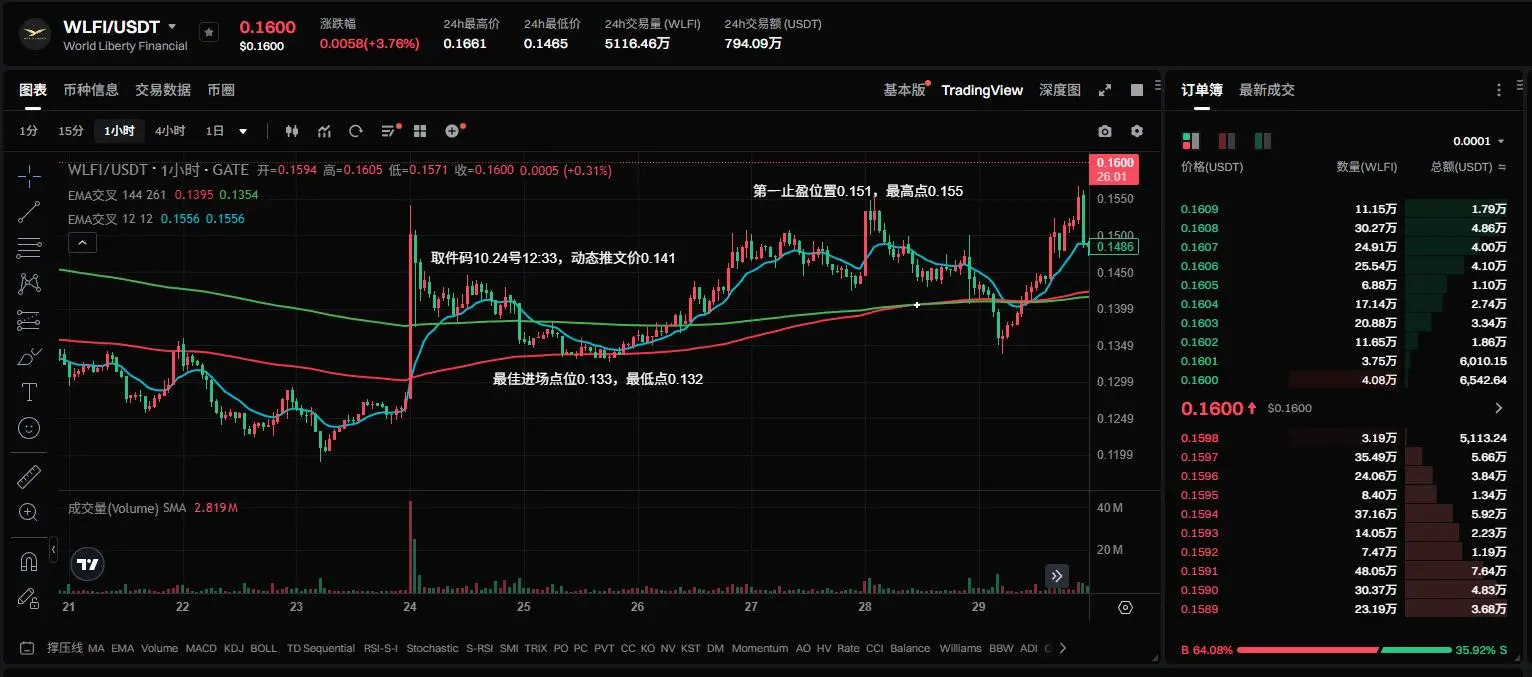Activate the zoom-in magnifier tool

[29, 512]
